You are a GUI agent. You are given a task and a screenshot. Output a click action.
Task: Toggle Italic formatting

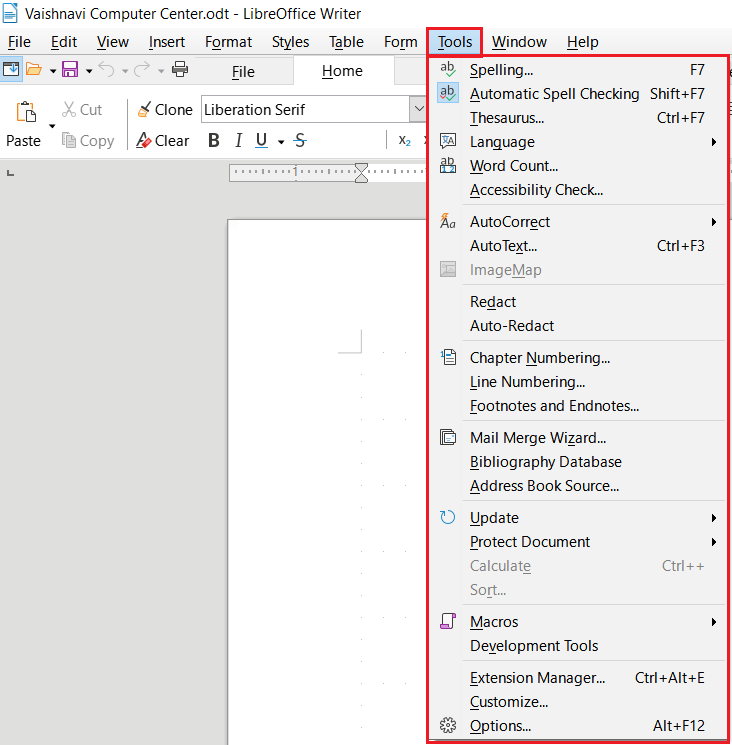tap(238, 141)
